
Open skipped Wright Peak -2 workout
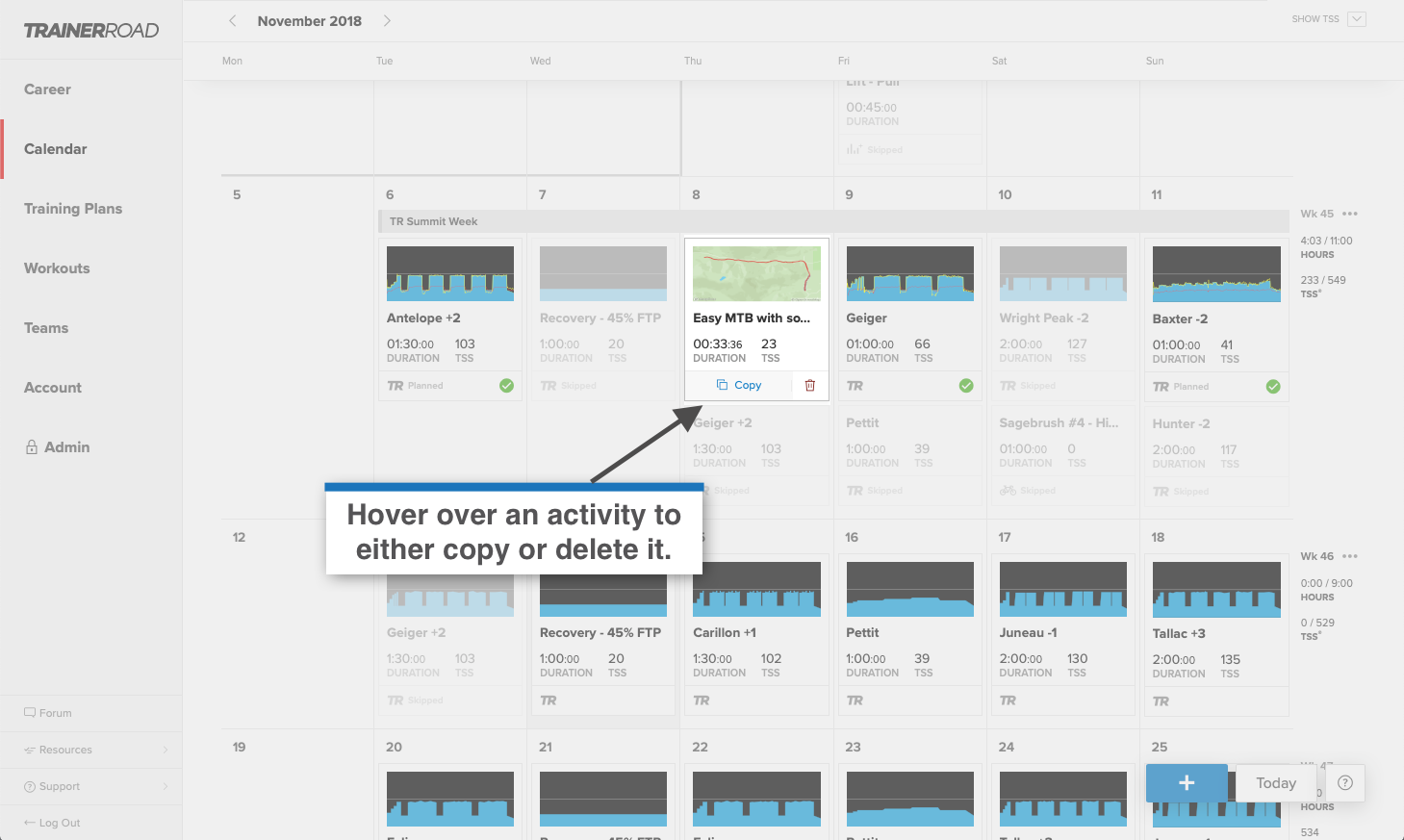point(1063,319)
